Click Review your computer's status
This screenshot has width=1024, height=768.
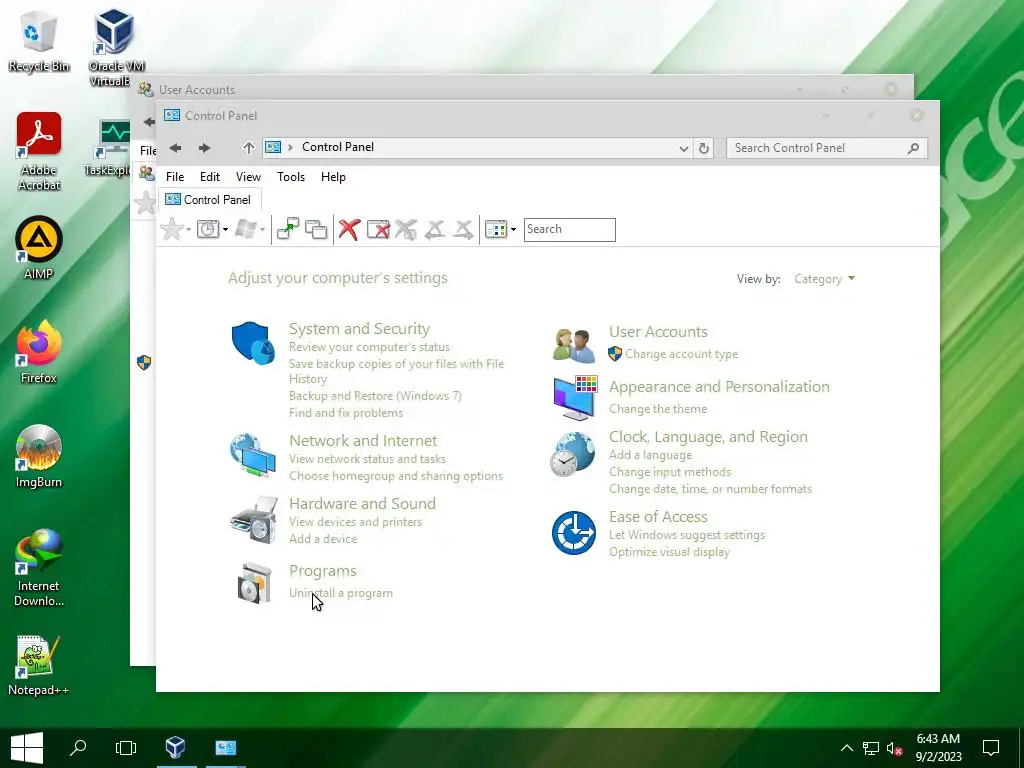click(369, 347)
